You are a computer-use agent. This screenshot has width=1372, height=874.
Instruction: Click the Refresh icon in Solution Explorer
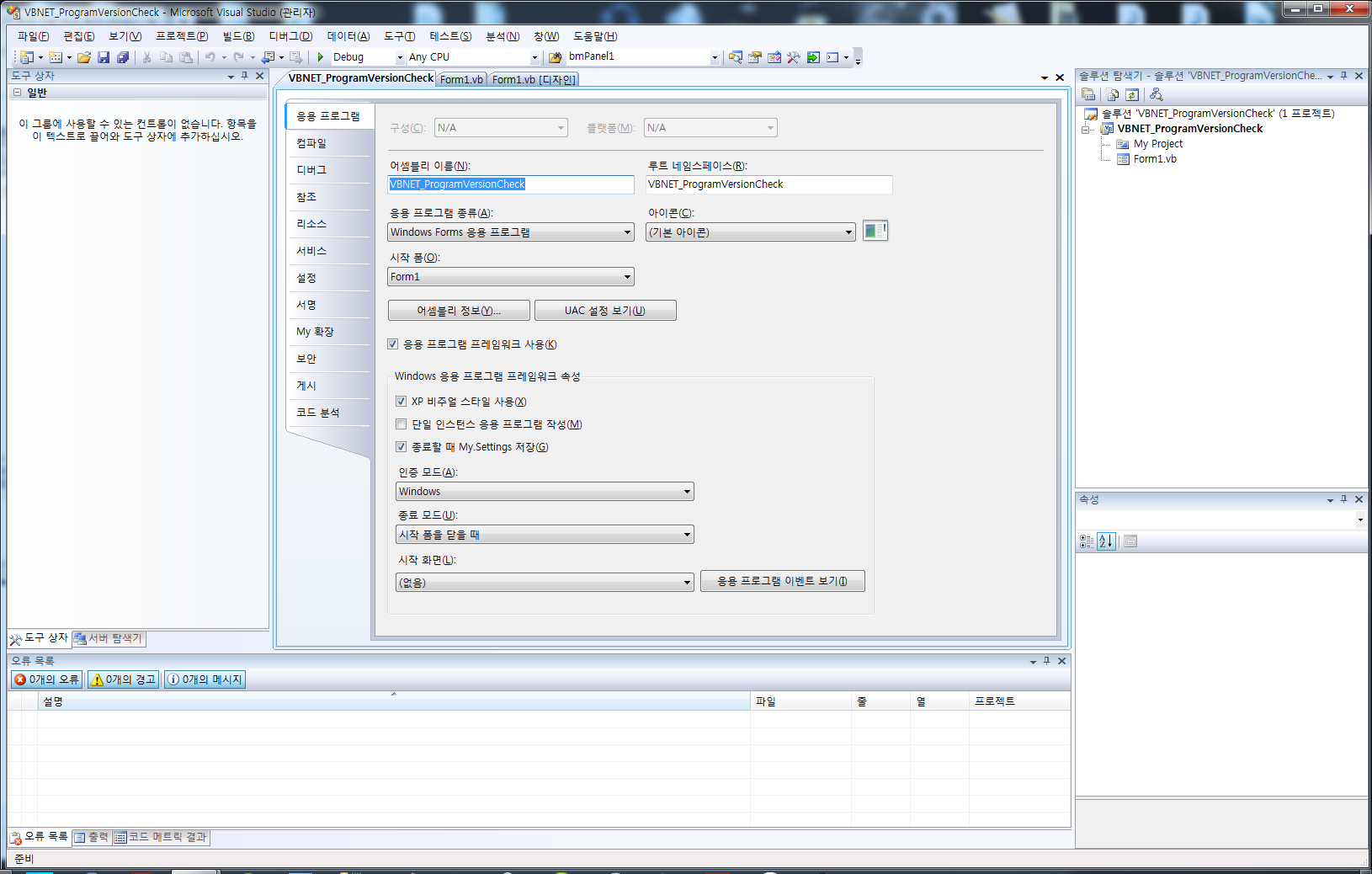coord(1132,94)
